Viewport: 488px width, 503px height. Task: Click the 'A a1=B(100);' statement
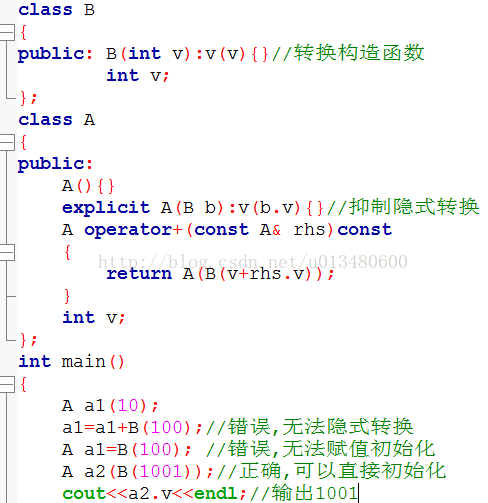coord(127,450)
